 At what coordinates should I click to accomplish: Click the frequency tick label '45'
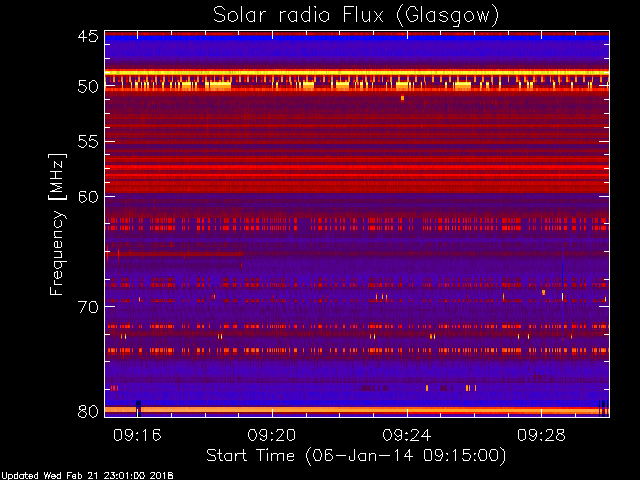88,37
